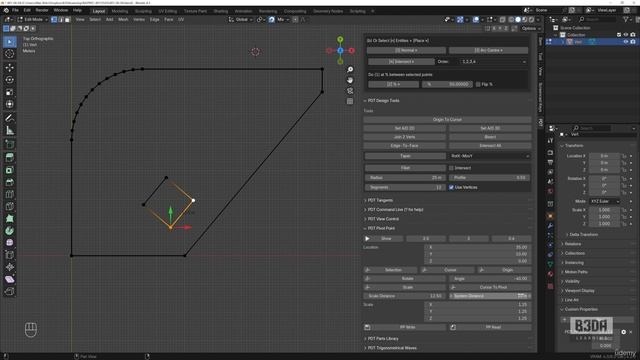Click the camera view icon in viewport

350,91
